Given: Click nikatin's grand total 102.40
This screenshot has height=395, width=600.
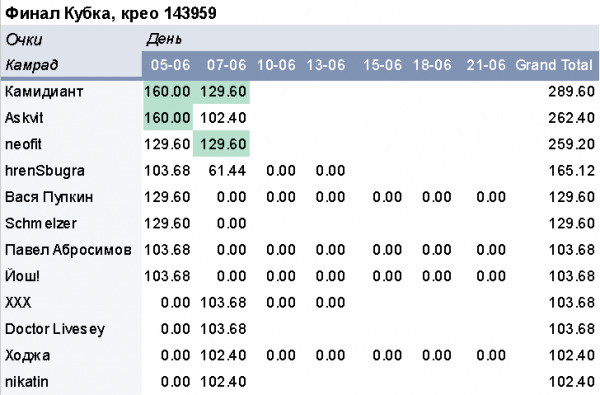Looking at the screenshot, I should point(571,382).
